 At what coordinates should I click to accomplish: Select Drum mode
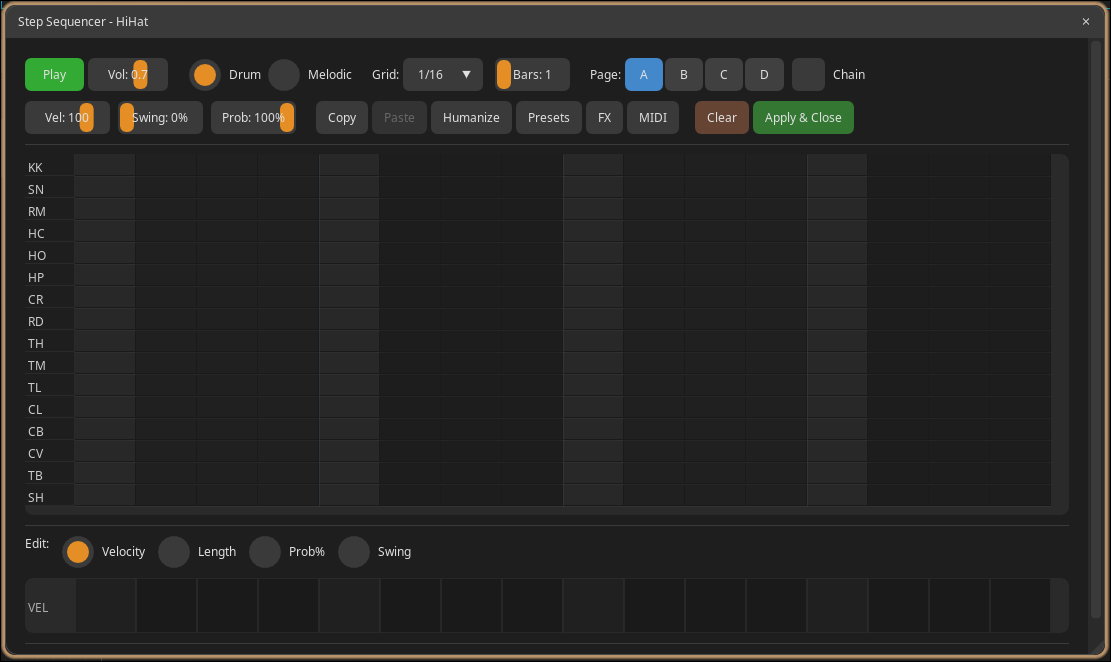[204, 74]
